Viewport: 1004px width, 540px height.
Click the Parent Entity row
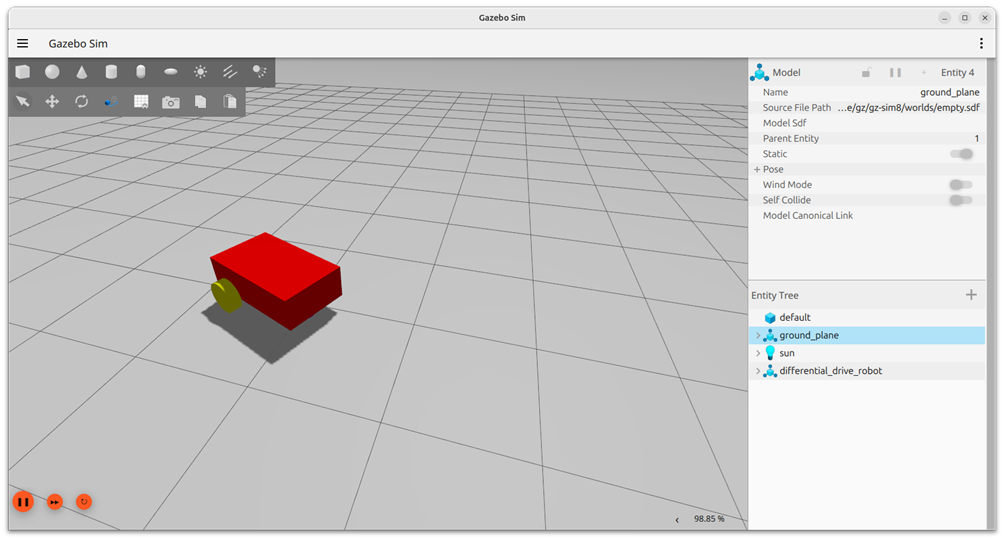click(x=868, y=138)
